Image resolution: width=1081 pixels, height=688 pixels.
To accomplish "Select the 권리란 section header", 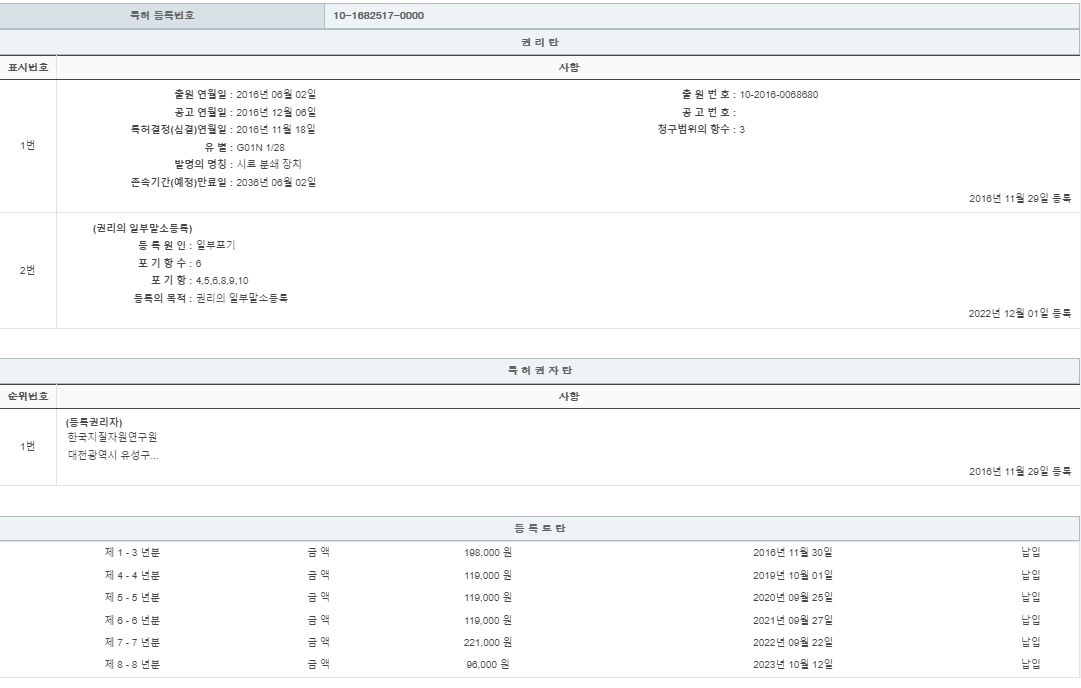I will coord(540,42).
